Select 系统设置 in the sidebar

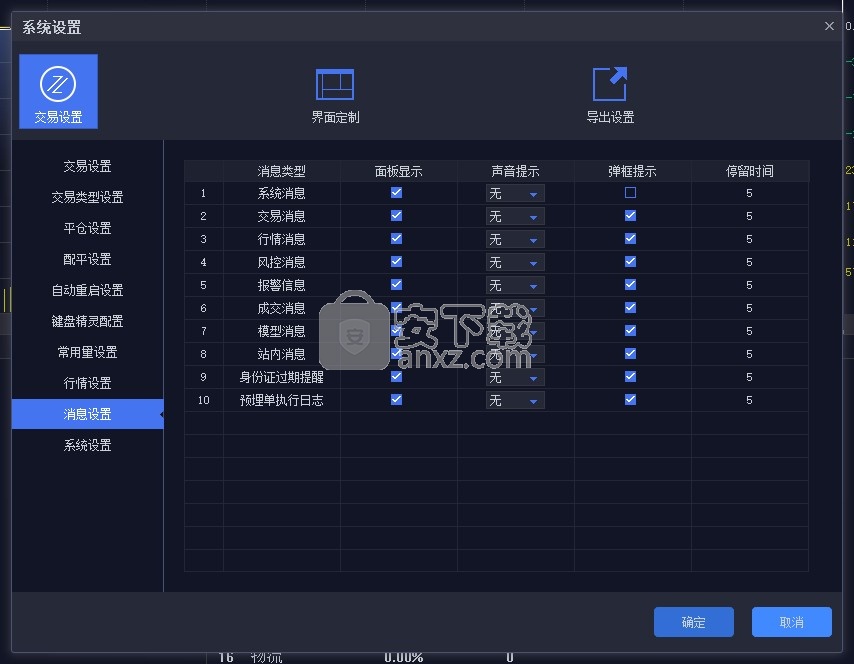point(87,446)
